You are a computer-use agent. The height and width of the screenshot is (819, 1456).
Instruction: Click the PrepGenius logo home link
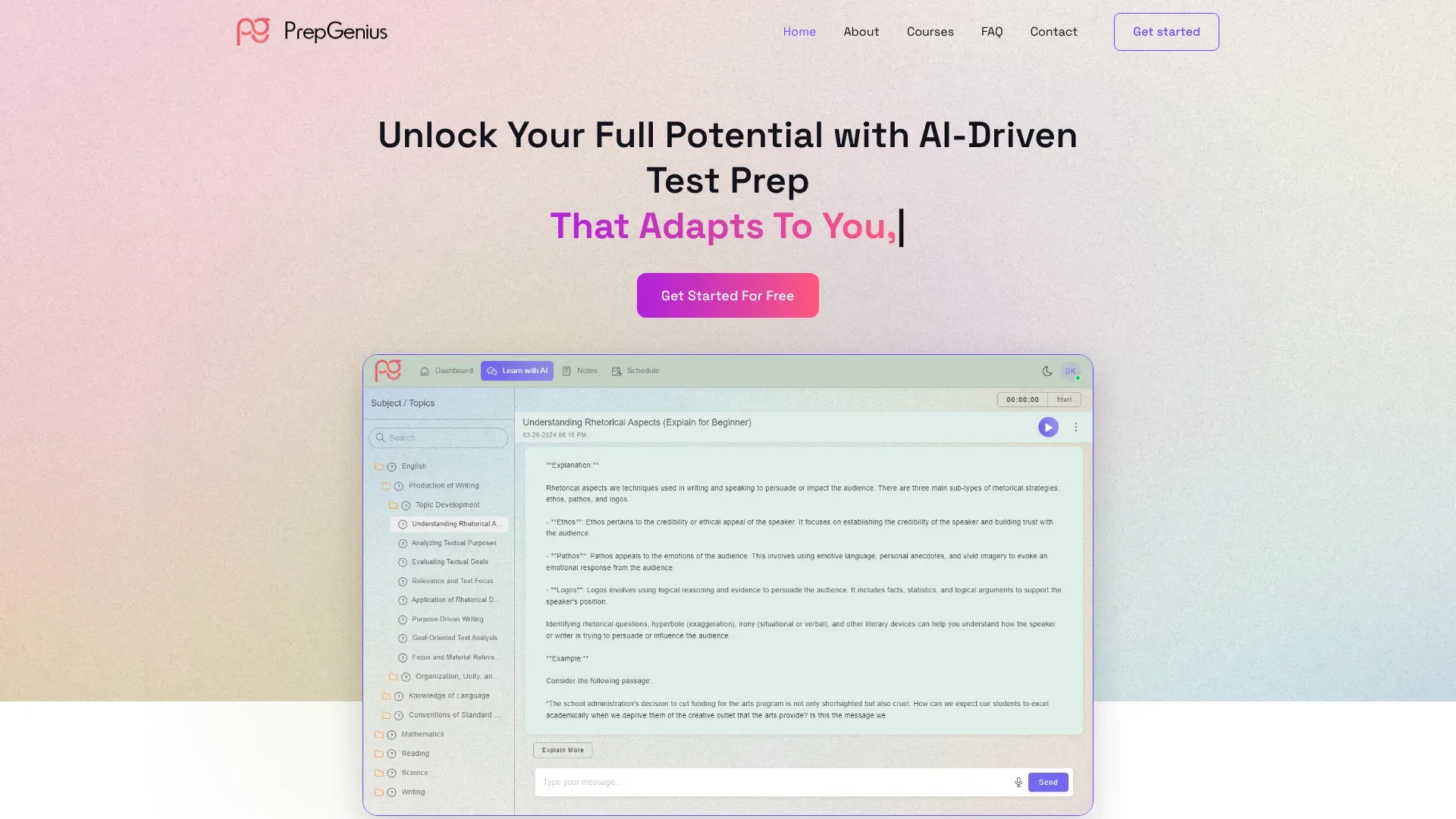[311, 31]
